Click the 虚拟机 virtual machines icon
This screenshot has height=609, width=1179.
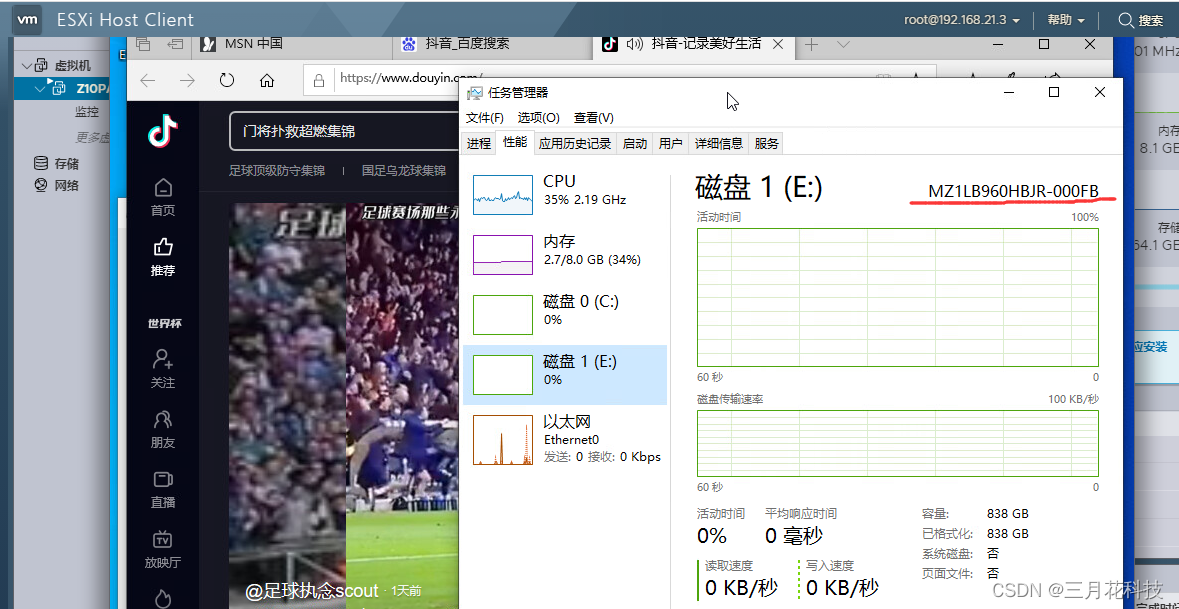(41, 66)
